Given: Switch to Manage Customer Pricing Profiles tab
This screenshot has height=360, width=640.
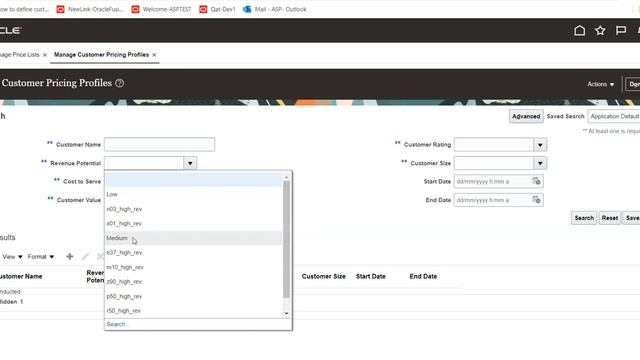Looking at the screenshot, I should tap(101, 55).
